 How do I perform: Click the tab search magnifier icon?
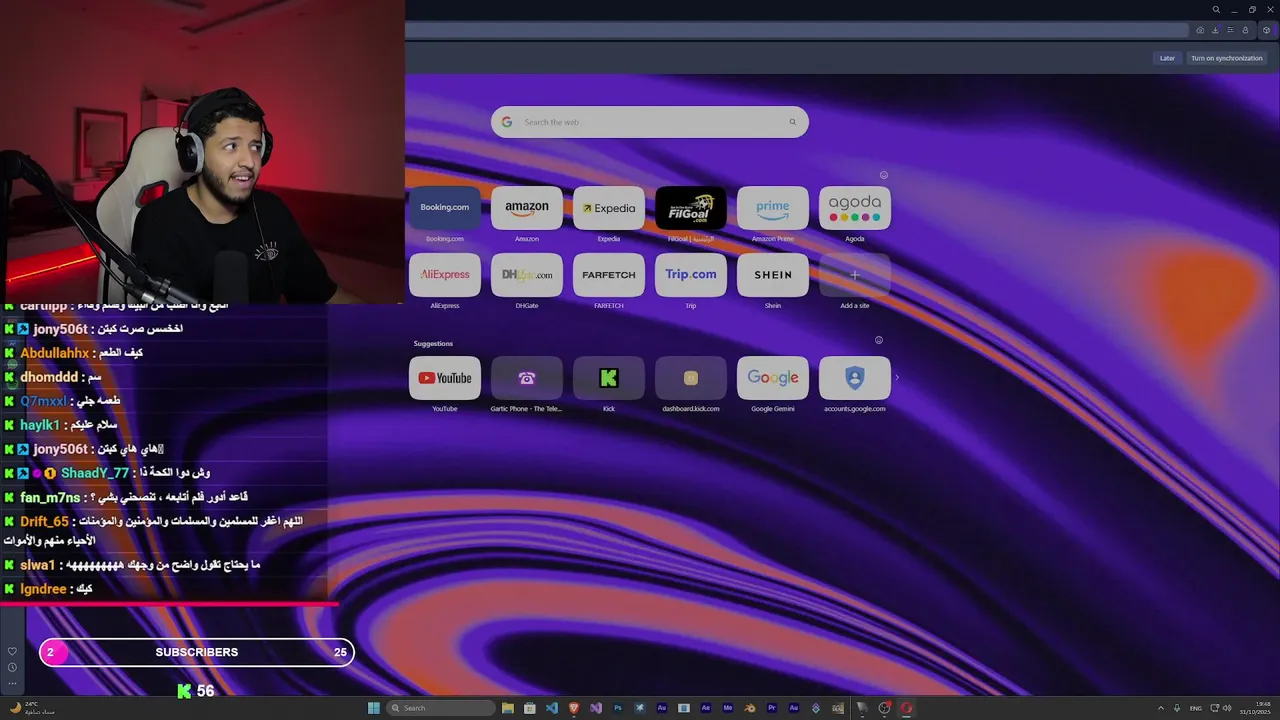coord(1216,9)
